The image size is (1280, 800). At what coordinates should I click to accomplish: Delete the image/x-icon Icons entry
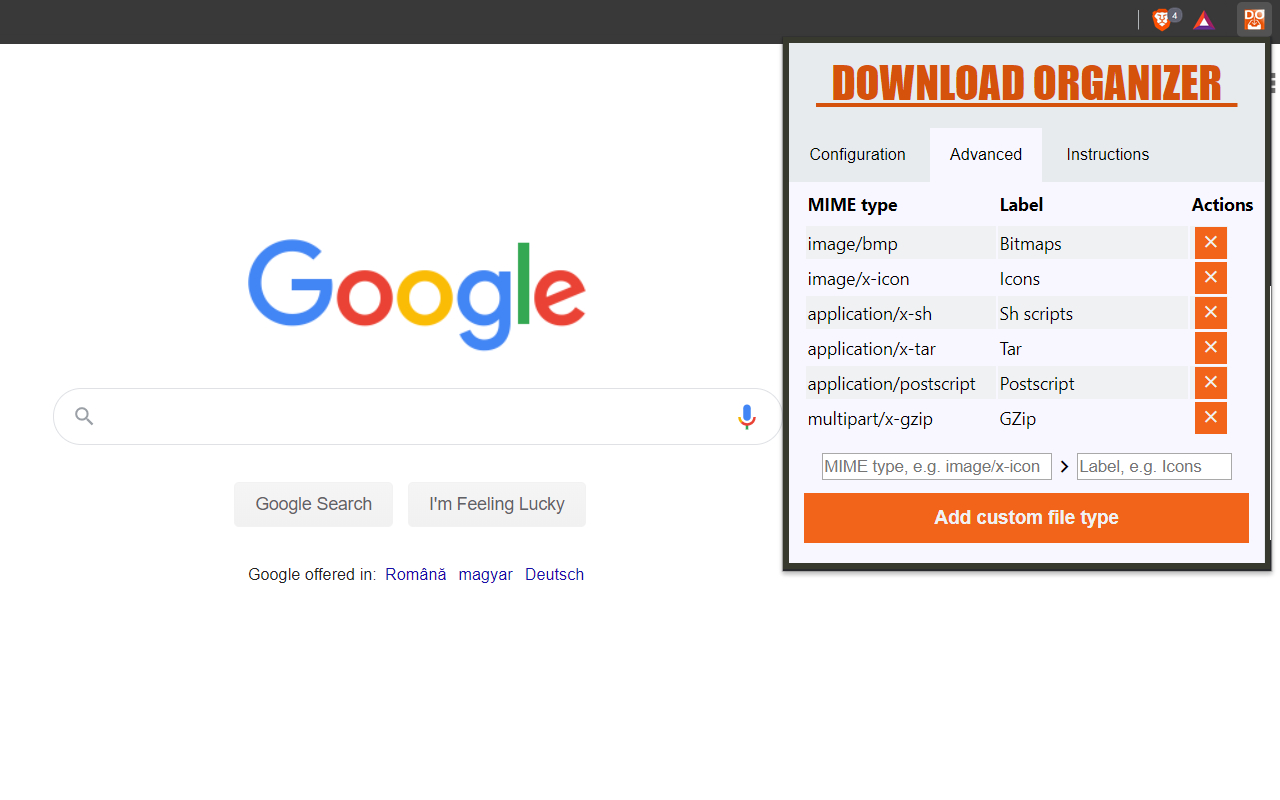(x=1210, y=278)
